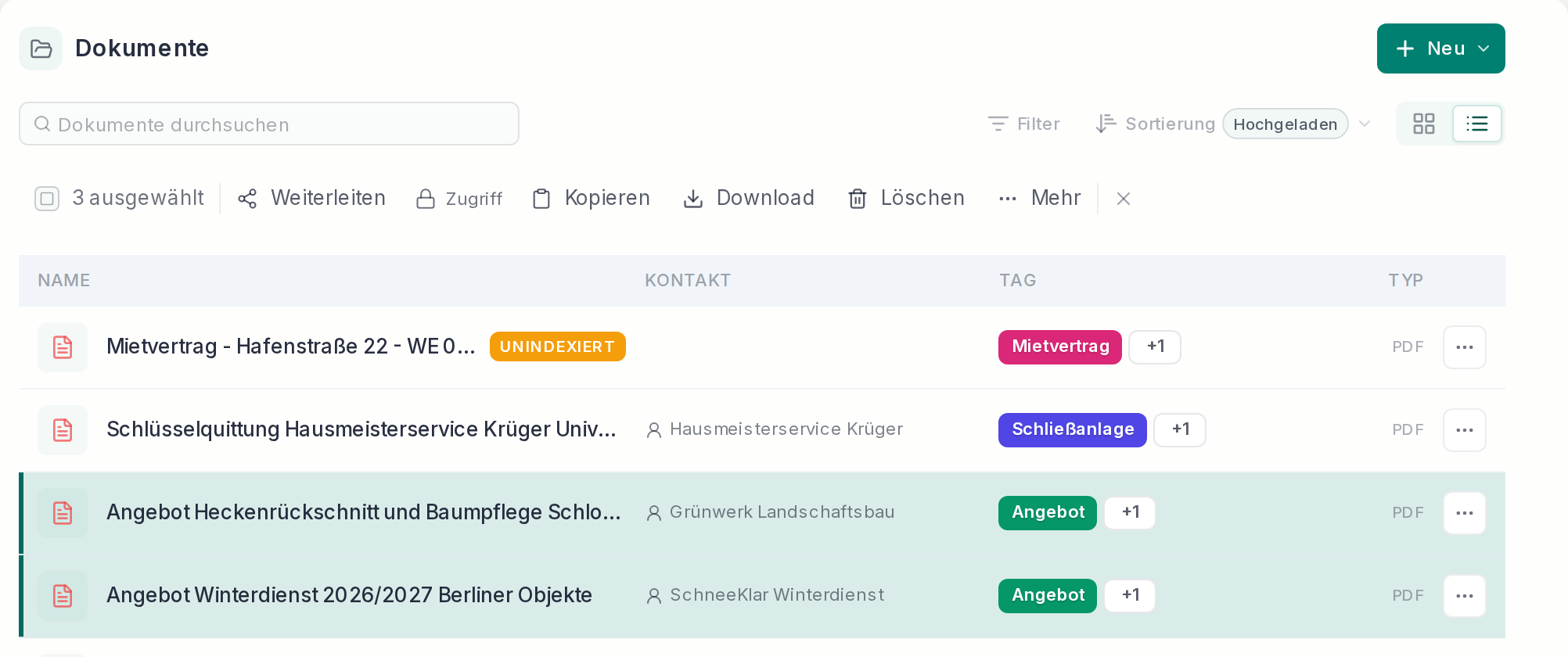Open the Filter options
Viewport: 1568px width, 657px height.
pos(1023,124)
